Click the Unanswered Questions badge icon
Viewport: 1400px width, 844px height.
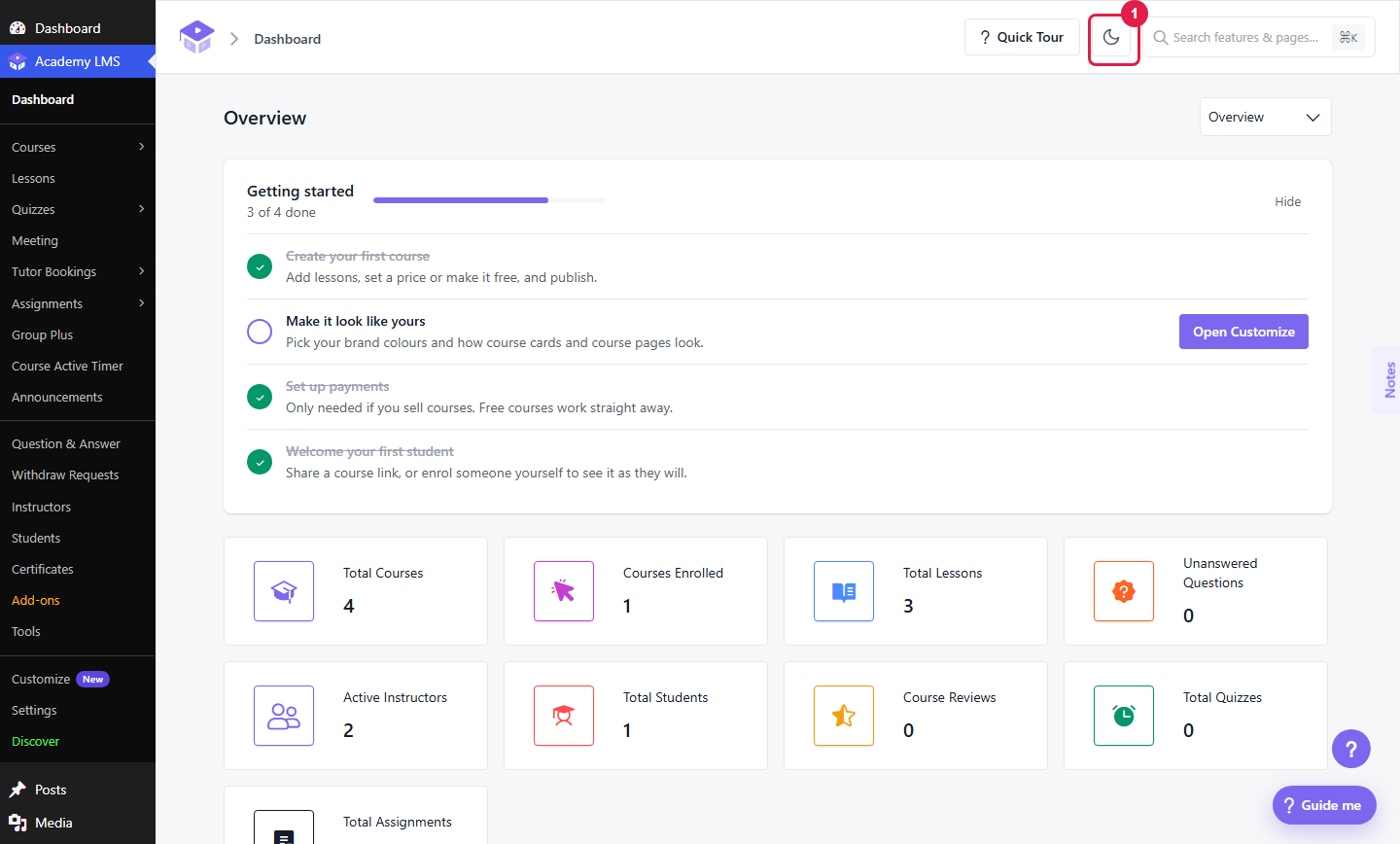pyautogui.click(x=1124, y=591)
